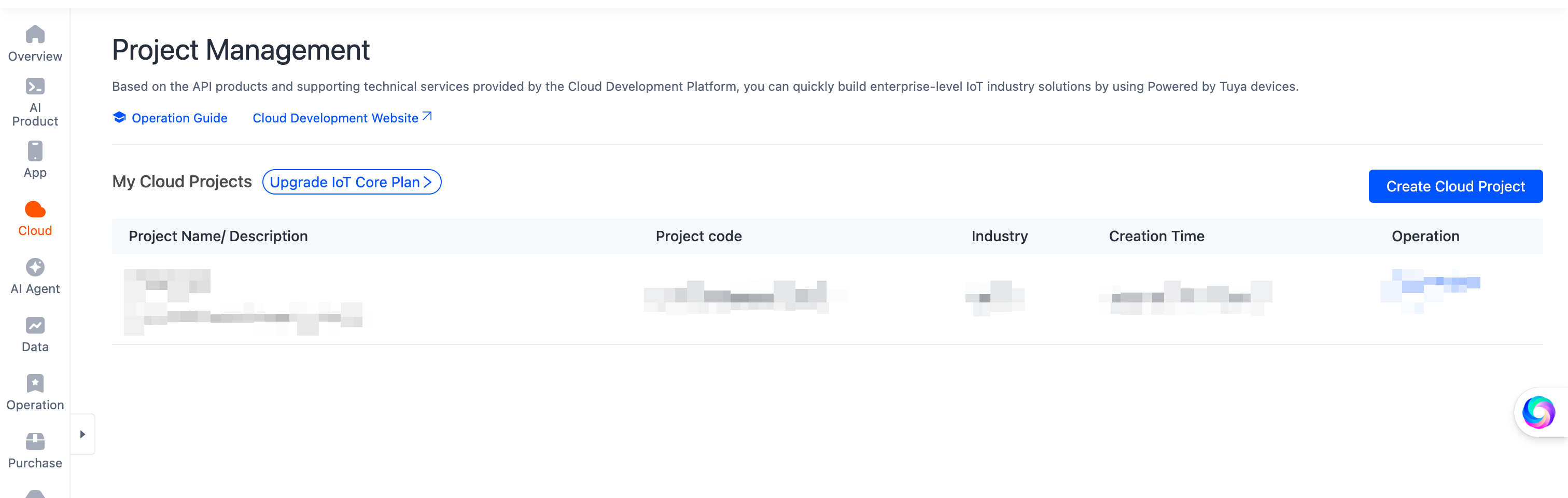Click the Operation column header
Viewport: 1568px width, 498px height.
1425,236
